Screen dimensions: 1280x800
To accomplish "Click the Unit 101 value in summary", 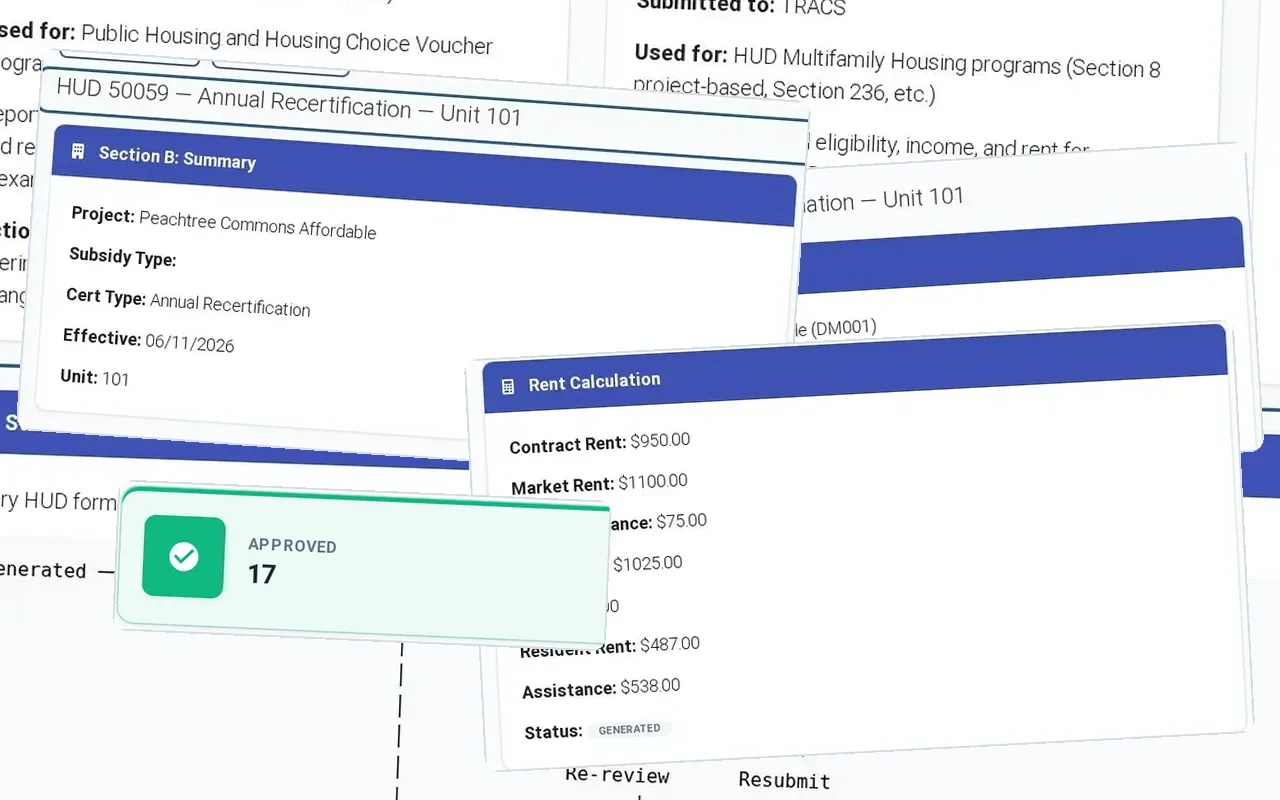I will point(115,379).
